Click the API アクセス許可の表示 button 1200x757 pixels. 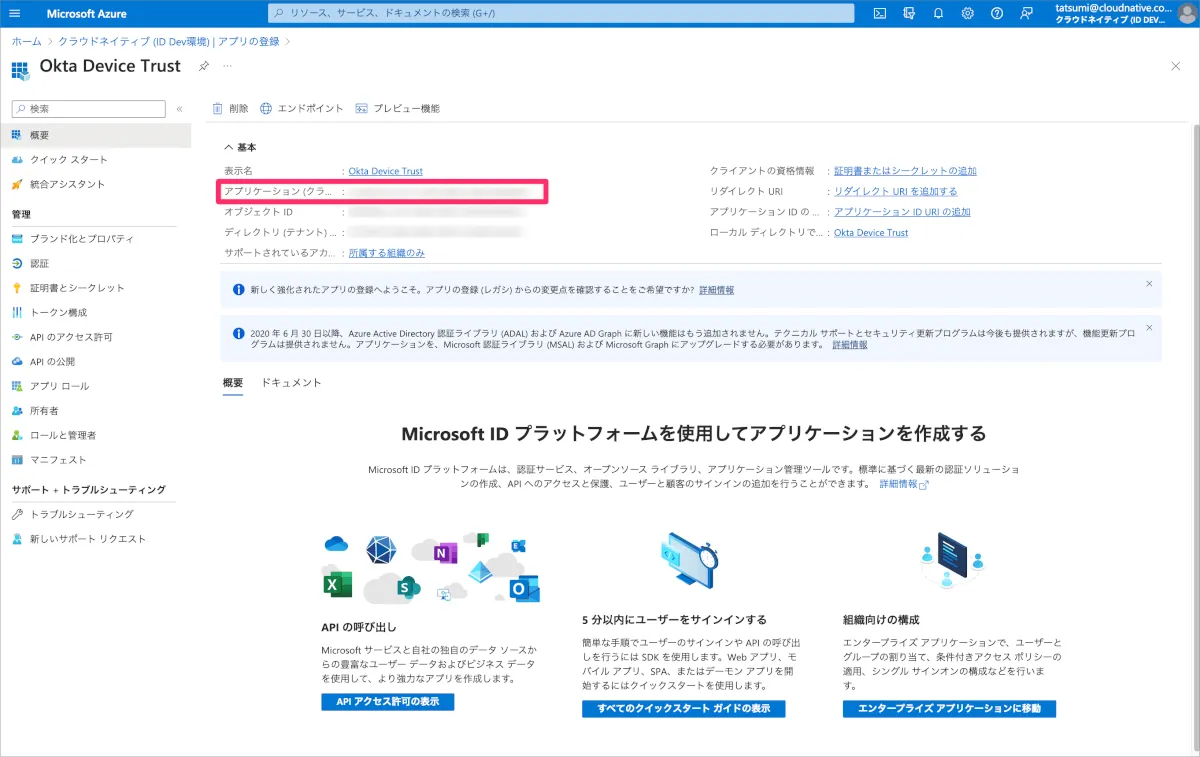388,702
